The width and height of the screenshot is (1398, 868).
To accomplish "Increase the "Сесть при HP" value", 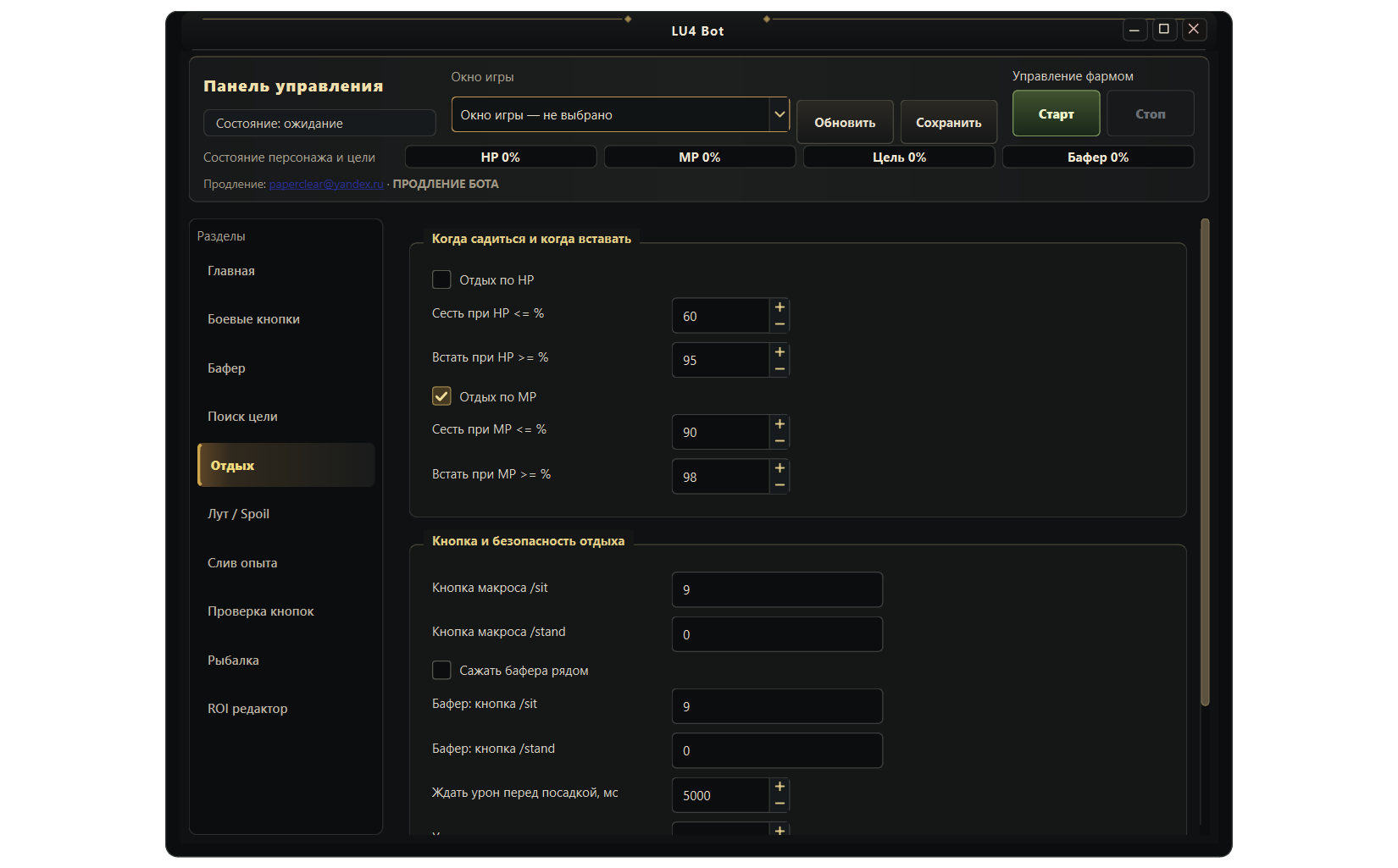I will point(779,307).
